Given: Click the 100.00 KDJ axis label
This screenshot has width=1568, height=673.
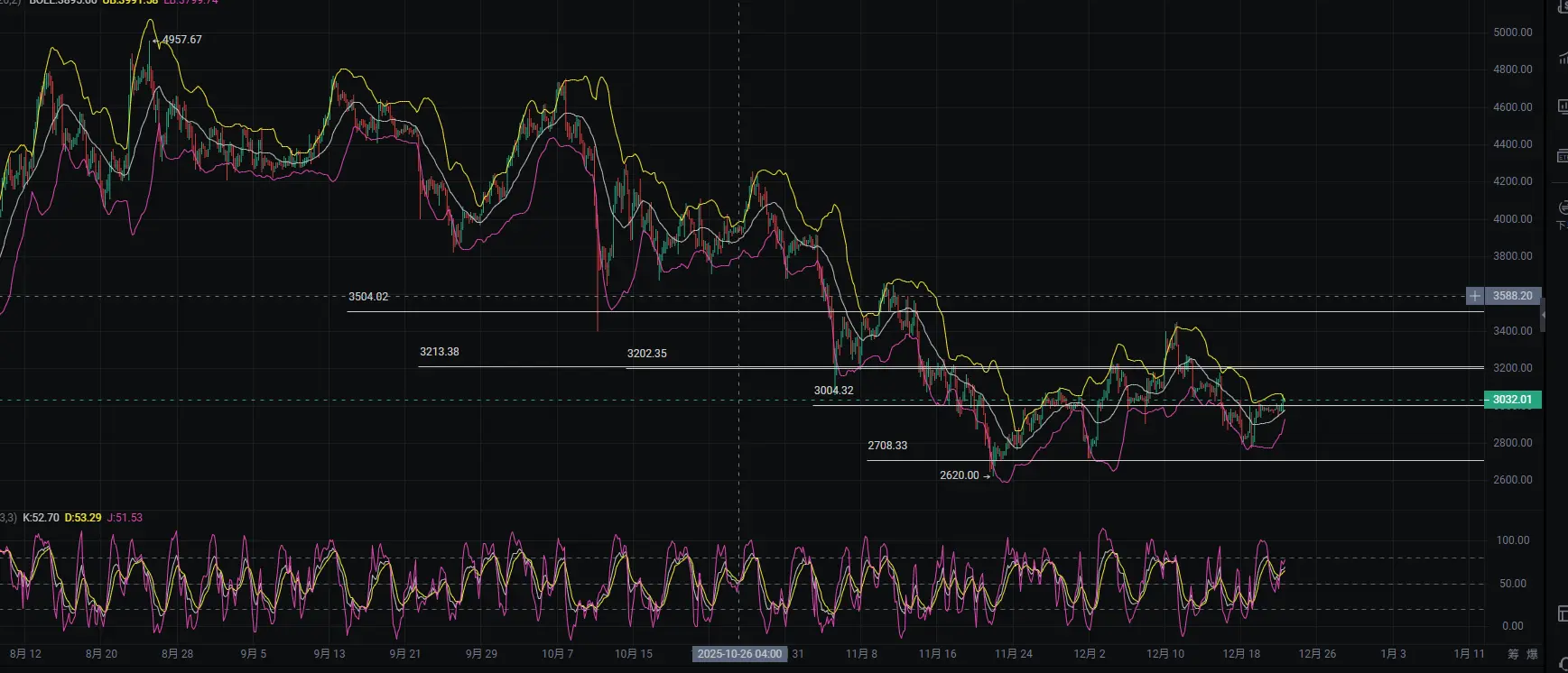Looking at the screenshot, I should (1514, 540).
